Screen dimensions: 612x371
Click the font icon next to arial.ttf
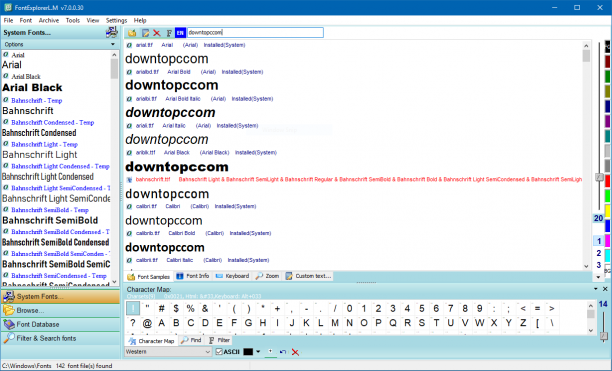click(x=129, y=45)
